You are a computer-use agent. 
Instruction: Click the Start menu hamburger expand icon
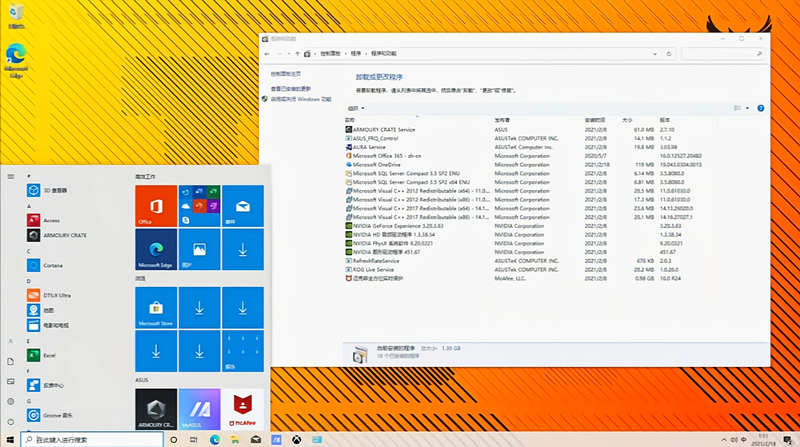pyautogui.click(x=11, y=177)
